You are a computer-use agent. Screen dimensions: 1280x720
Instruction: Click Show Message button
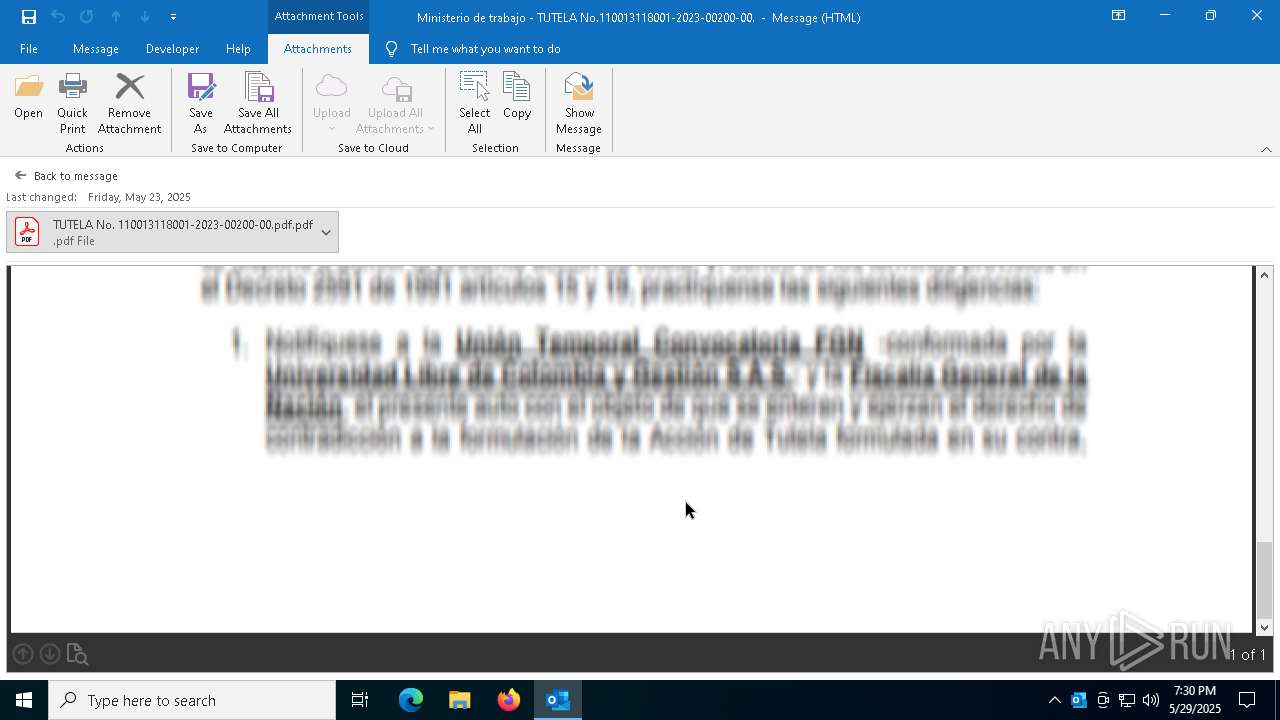tap(579, 104)
